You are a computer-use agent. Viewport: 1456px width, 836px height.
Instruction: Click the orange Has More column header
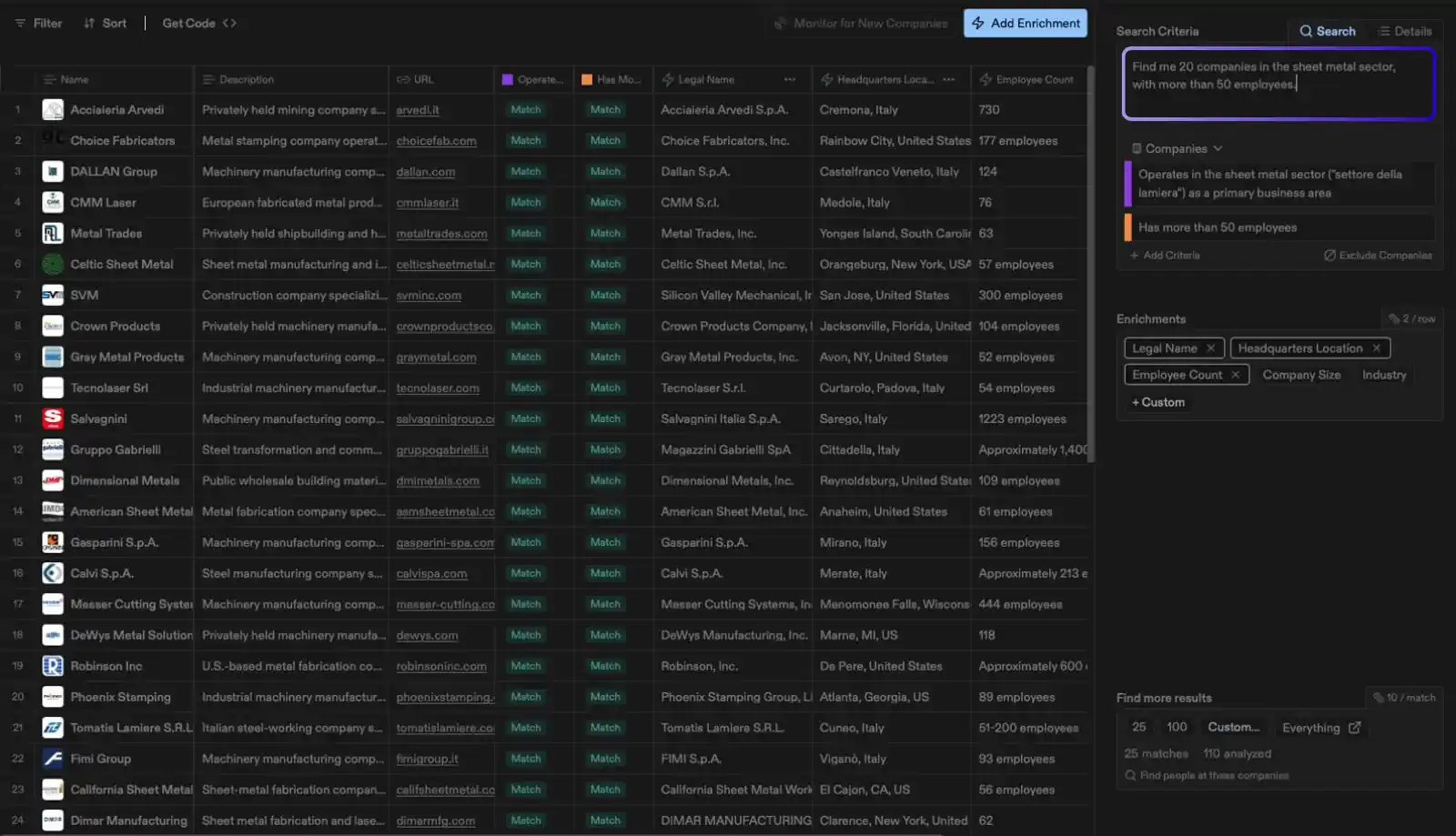tap(613, 79)
